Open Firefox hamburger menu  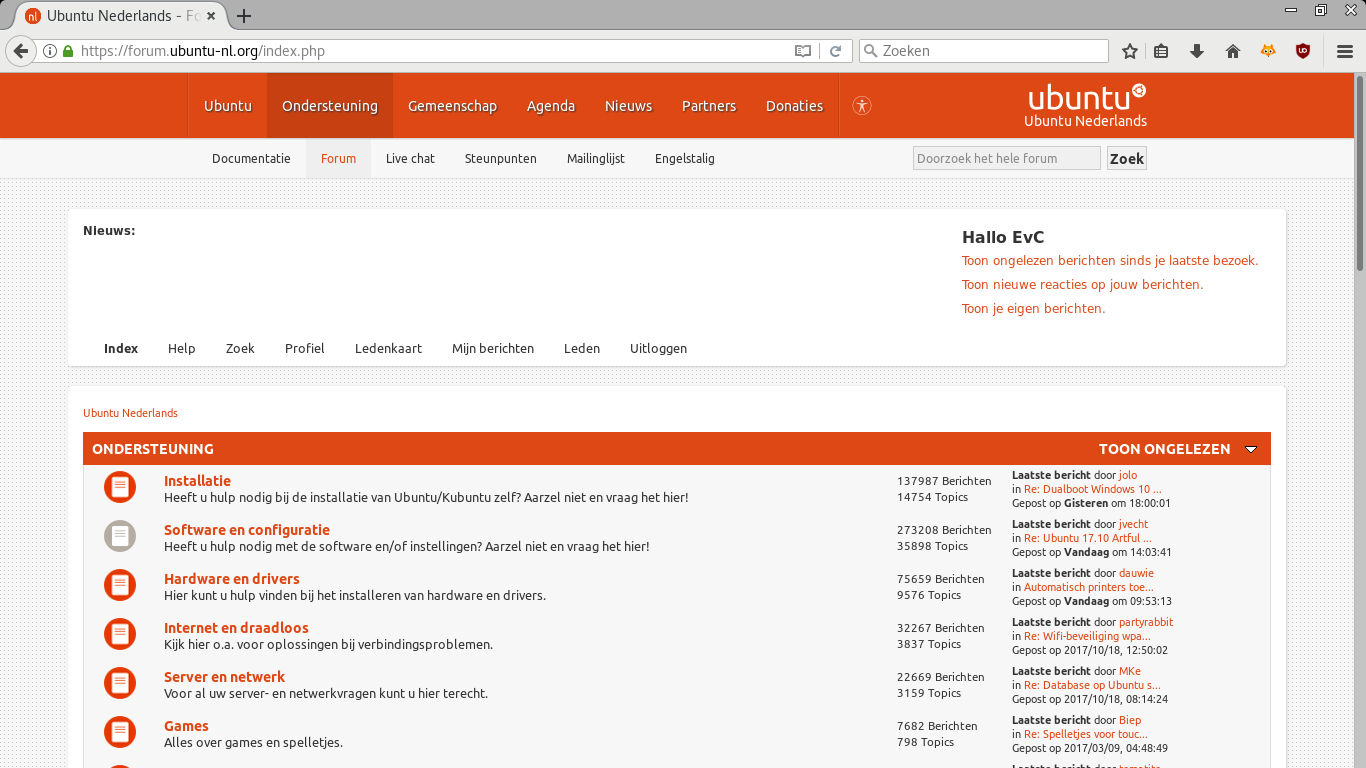[1345, 51]
